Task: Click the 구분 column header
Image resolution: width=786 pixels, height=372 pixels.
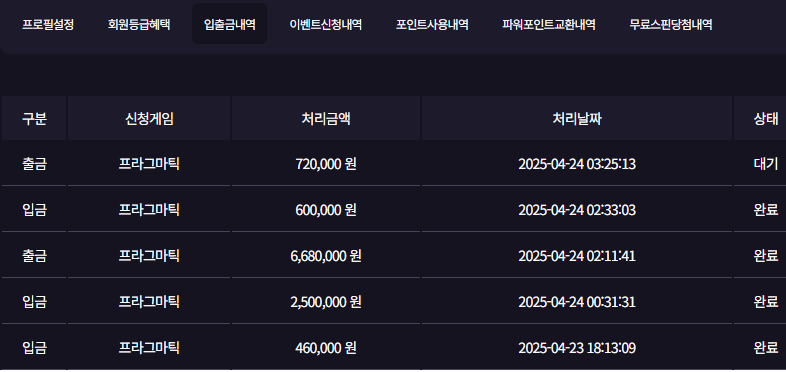Action: (x=34, y=119)
